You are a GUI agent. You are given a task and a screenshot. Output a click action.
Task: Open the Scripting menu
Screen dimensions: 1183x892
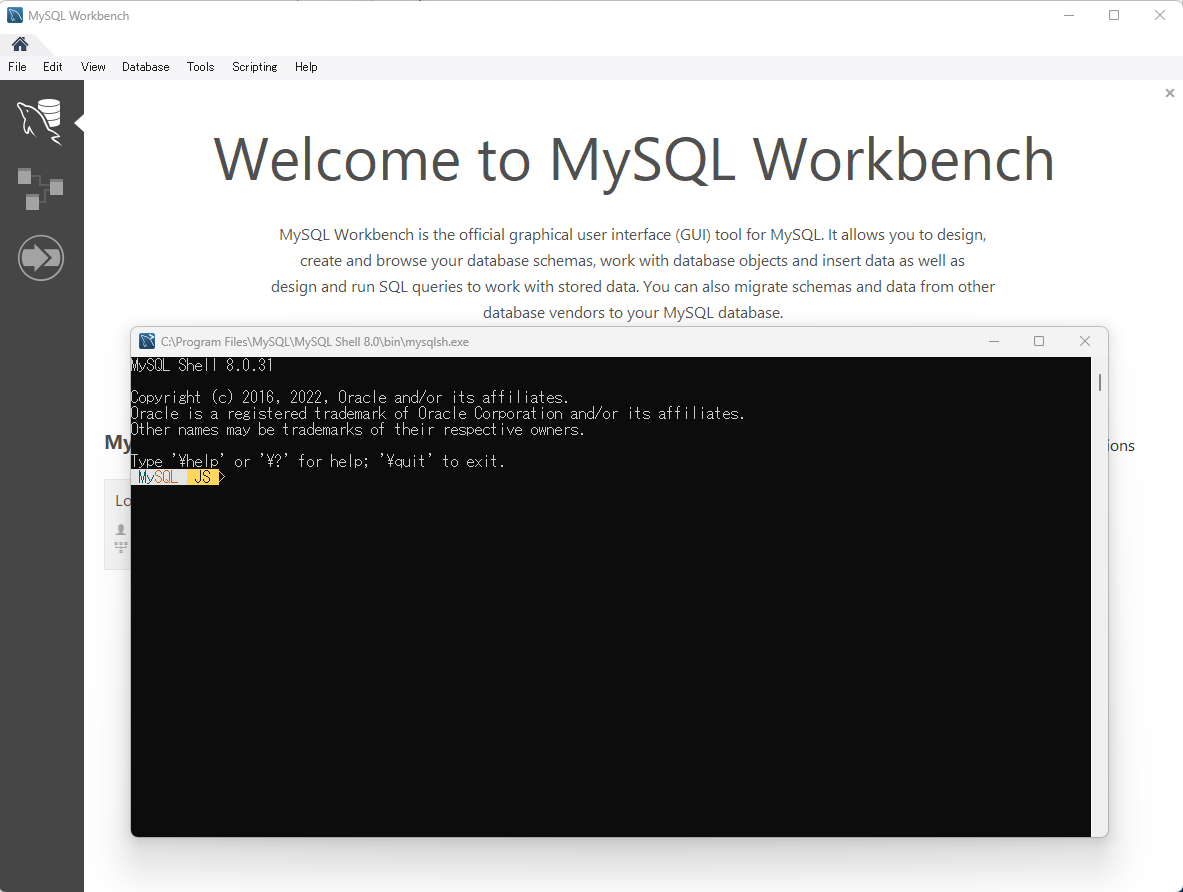tap(255, 66)
